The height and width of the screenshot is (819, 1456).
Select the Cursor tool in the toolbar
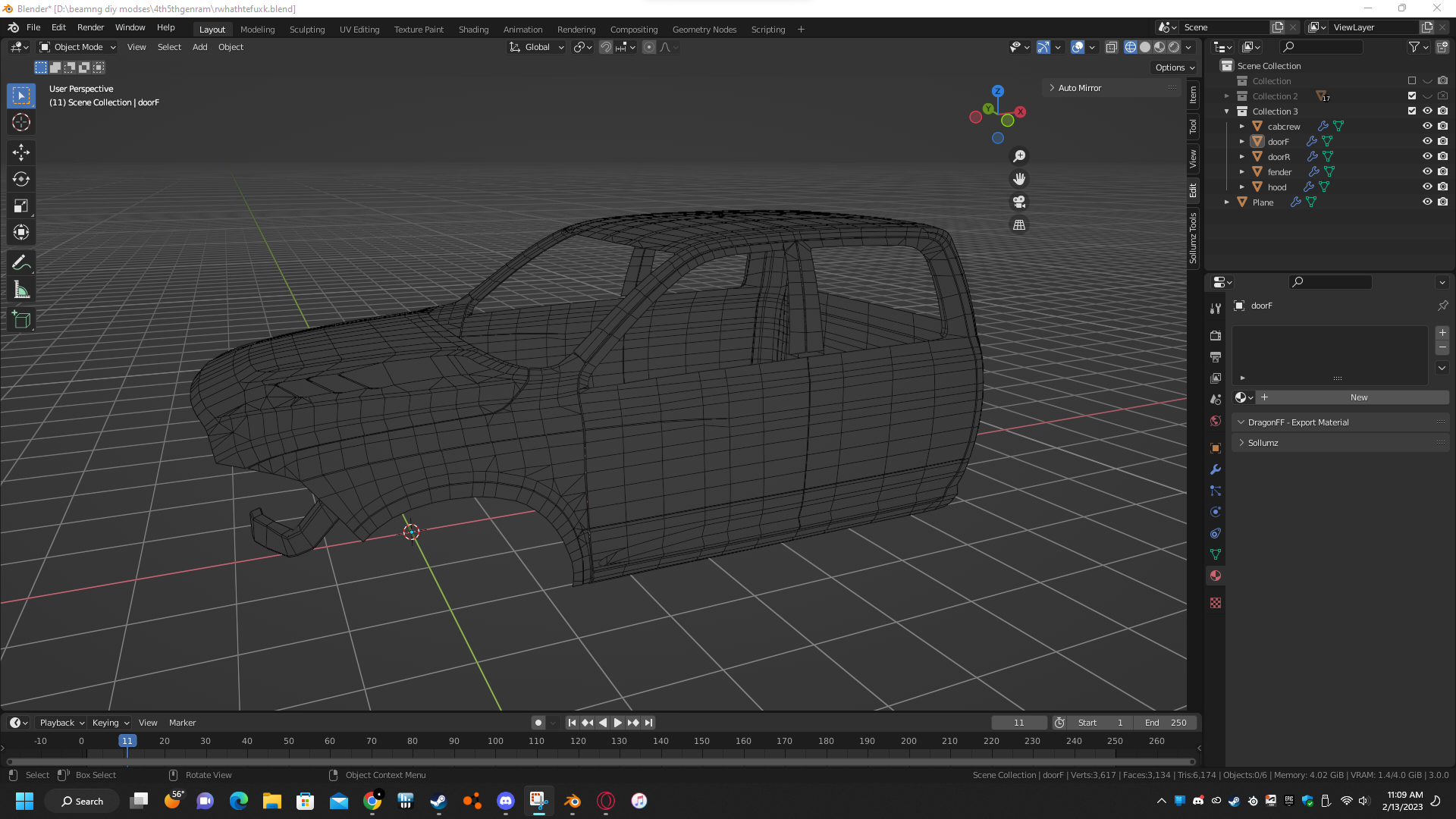point(21,122)
